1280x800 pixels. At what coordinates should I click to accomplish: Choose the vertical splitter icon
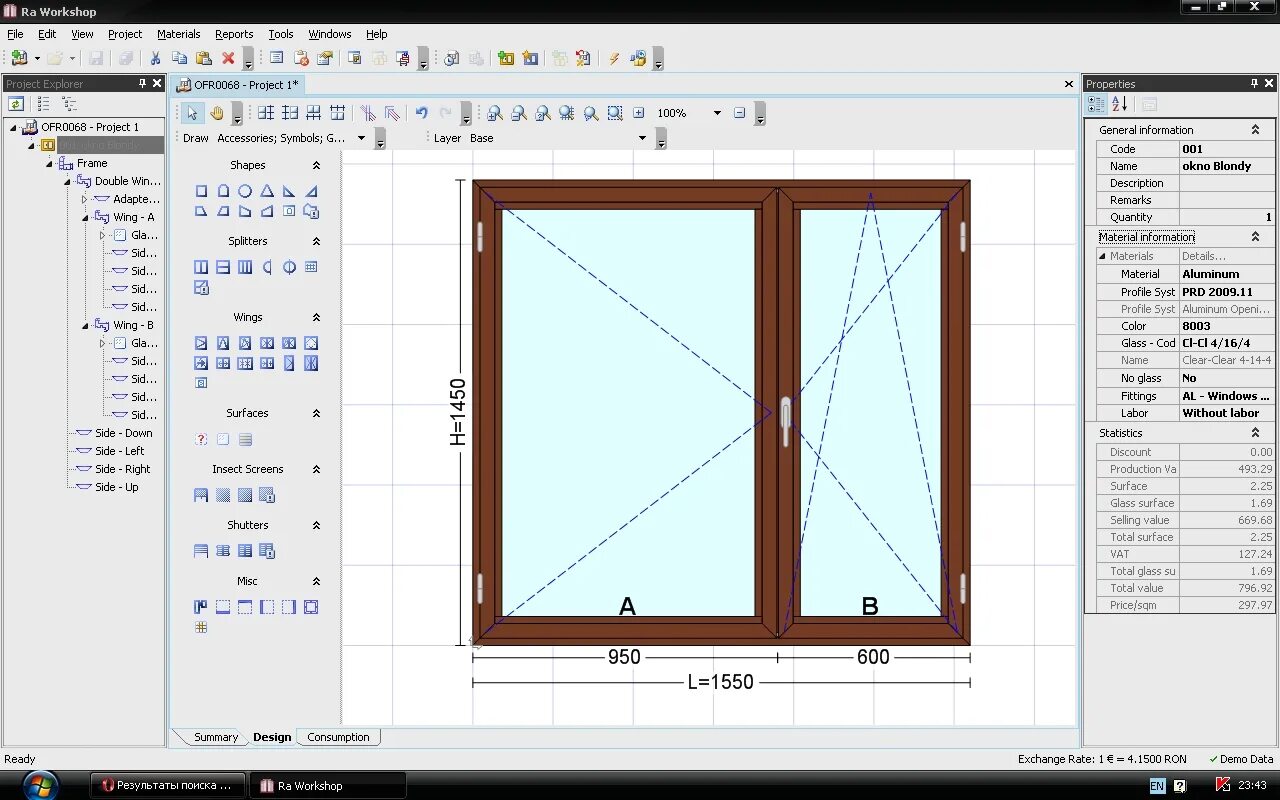click(201, 267)
